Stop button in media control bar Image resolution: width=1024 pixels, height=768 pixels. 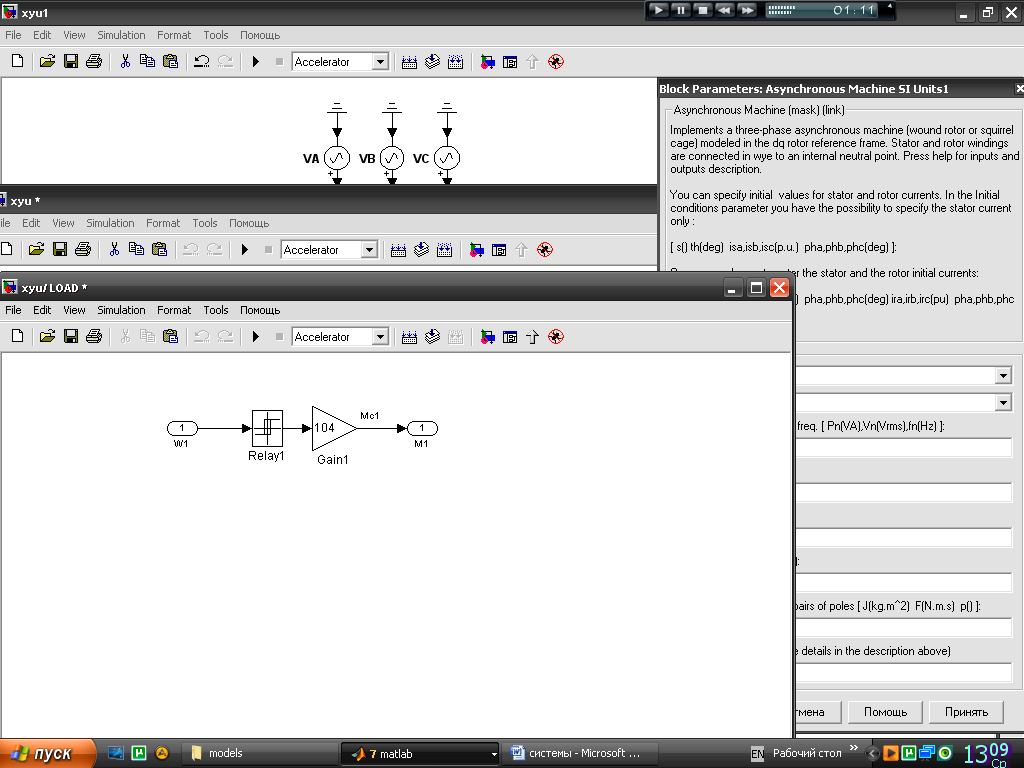(x=703, y=10)
